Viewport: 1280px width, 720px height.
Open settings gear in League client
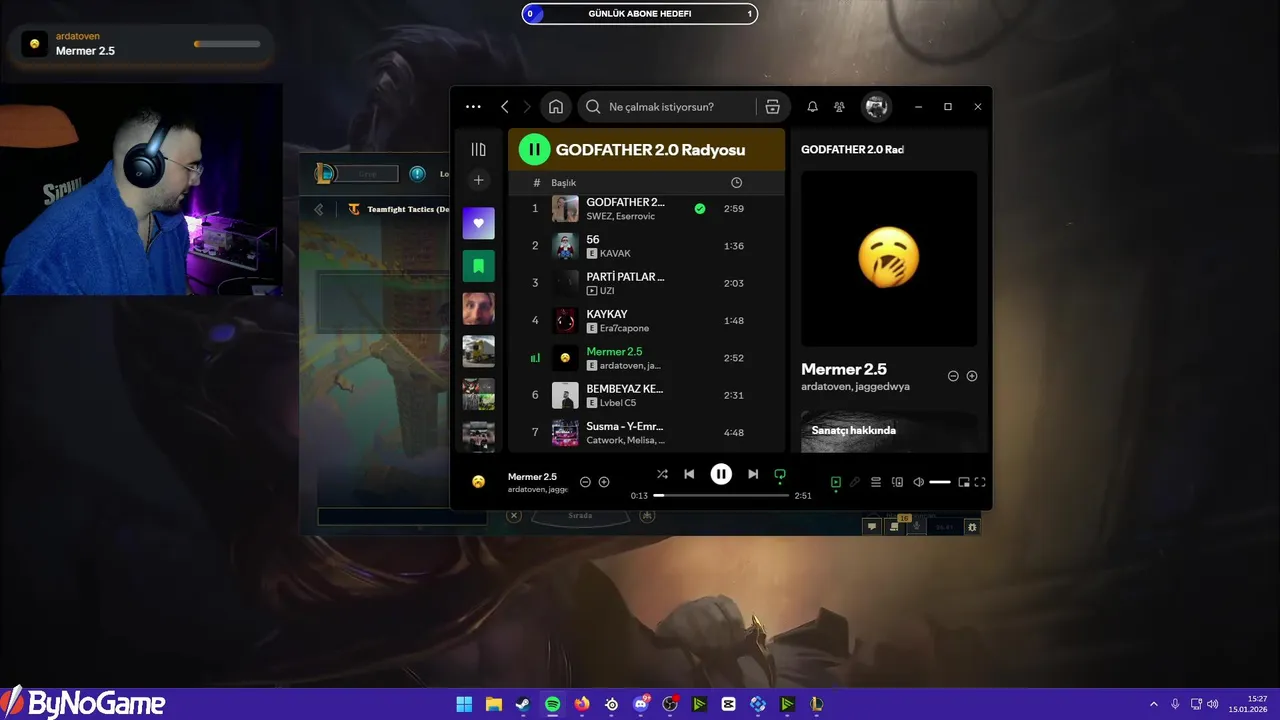[972, 527]
